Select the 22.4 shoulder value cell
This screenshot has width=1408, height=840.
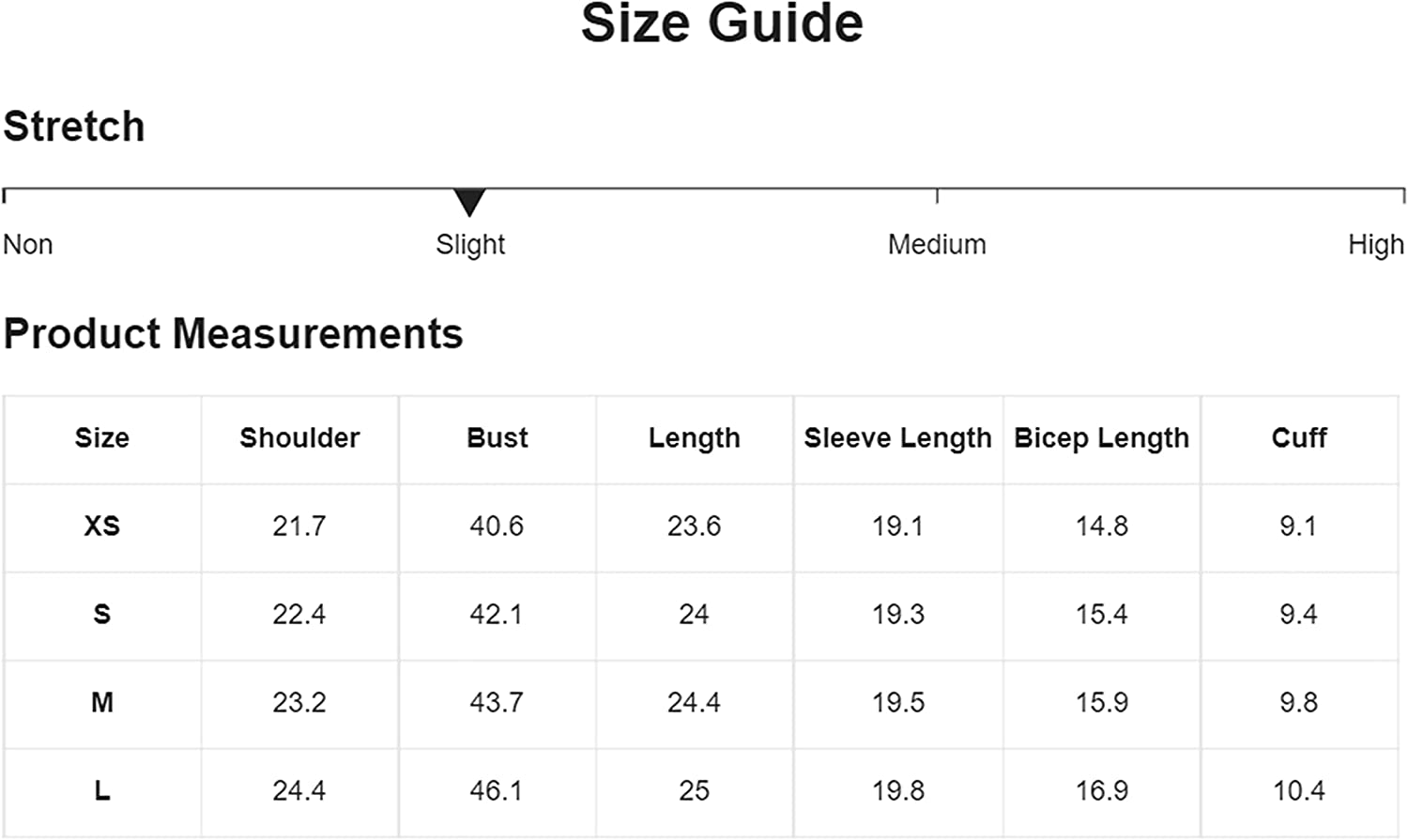click(x=299, y=615)
